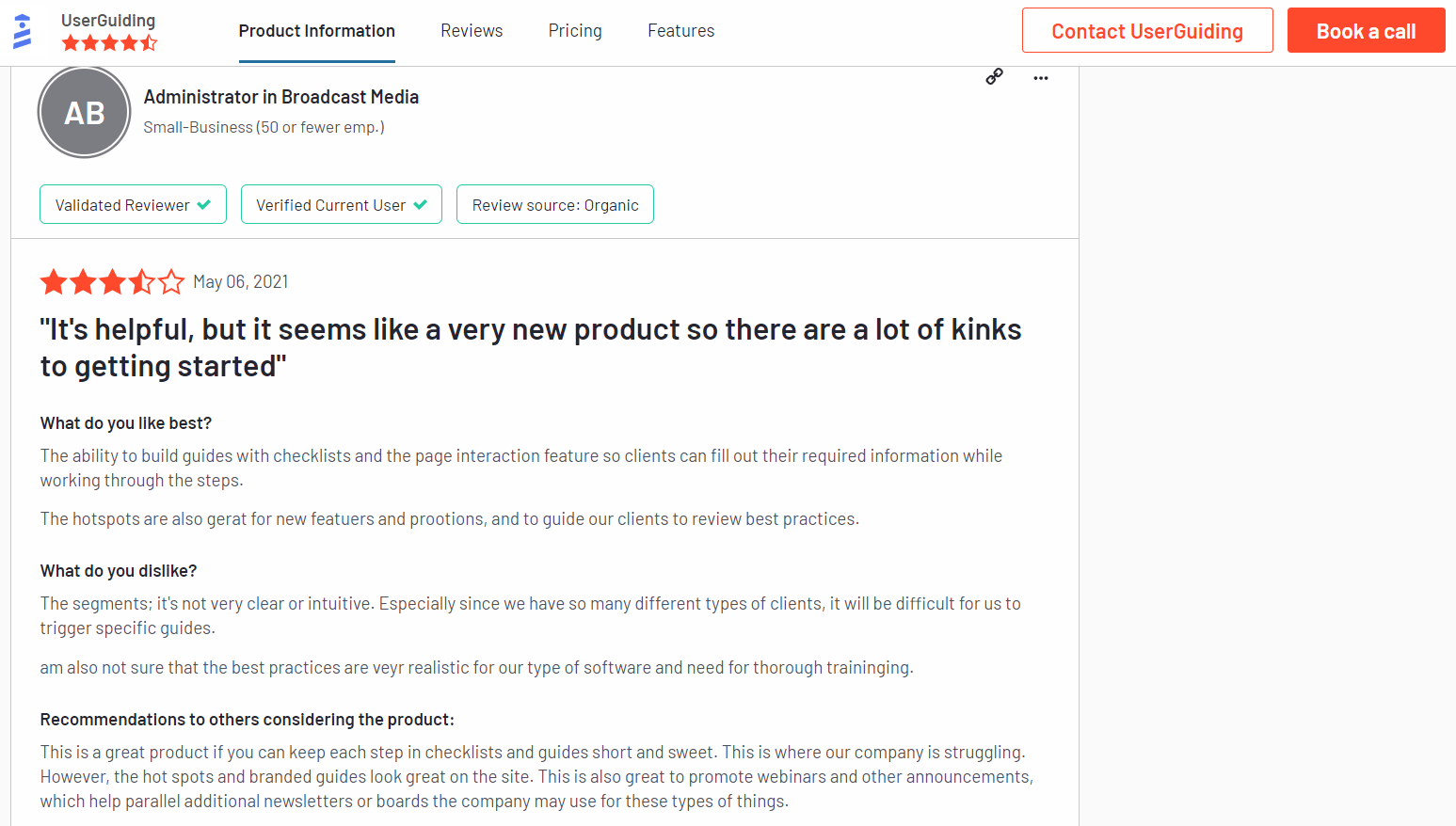Open the three-dots more options menu
The width and height of the screenshot is (1456, 826).
(x=1040, y=78)
